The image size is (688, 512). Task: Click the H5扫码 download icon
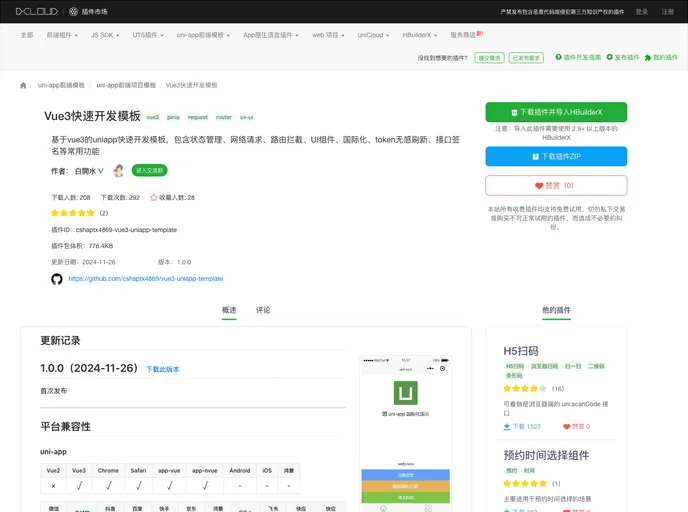click(507, 426)
